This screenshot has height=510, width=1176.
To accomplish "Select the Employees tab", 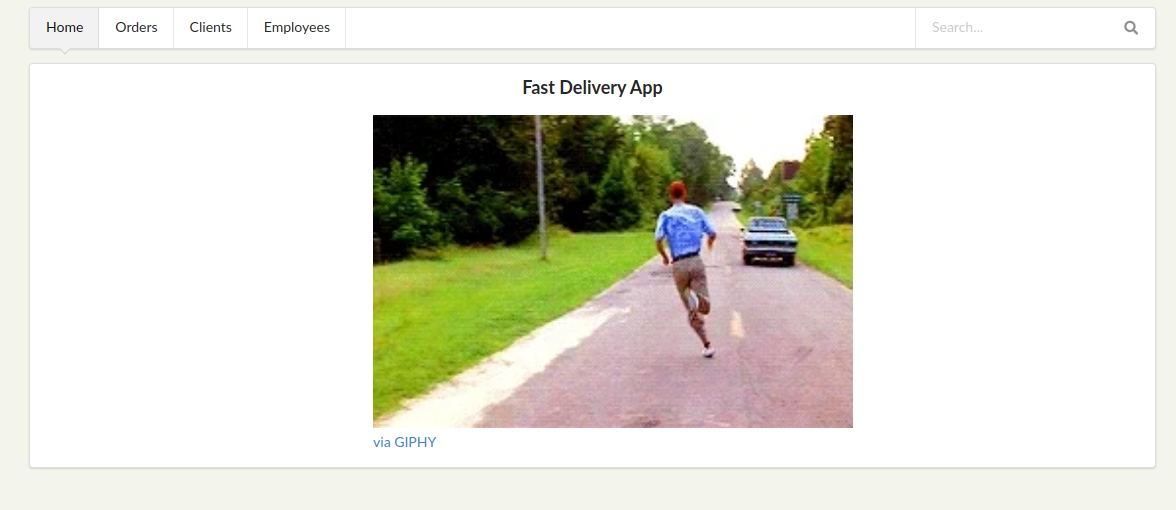I will click(297, 28).
